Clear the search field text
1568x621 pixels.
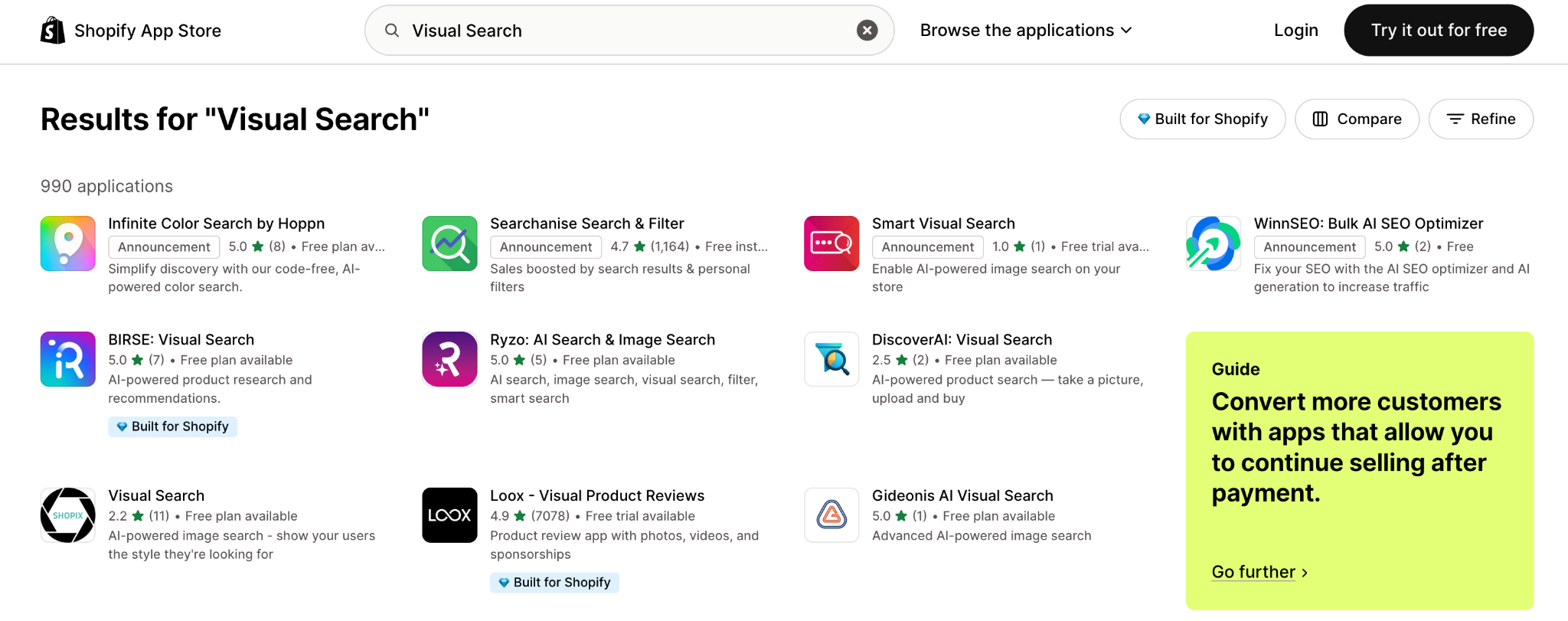(x=867, y=31)
